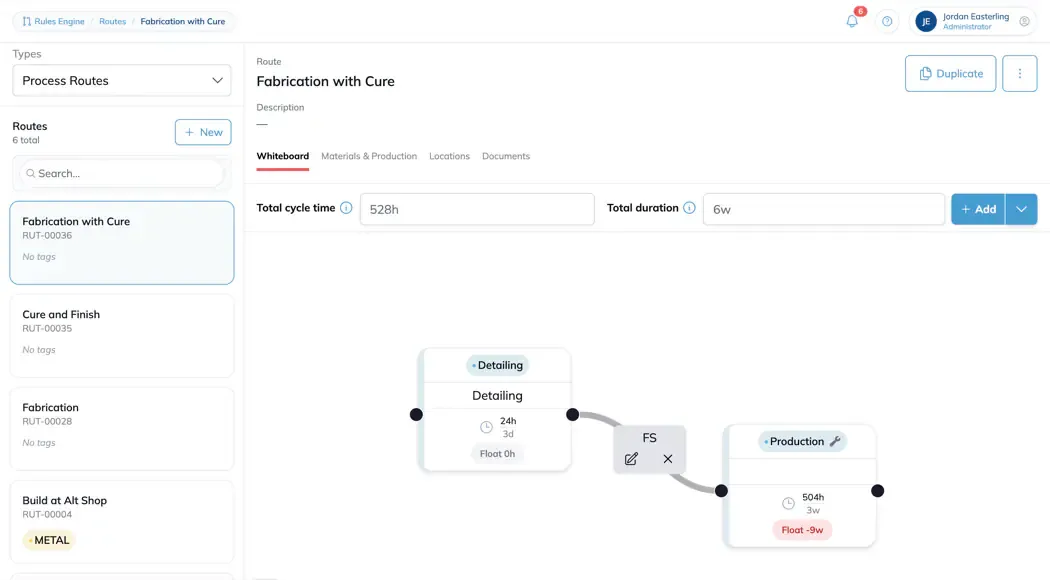Viewport: 1050px width, 580px height.
Task: Open the notifications bell
Action: (x=852, y=21)
